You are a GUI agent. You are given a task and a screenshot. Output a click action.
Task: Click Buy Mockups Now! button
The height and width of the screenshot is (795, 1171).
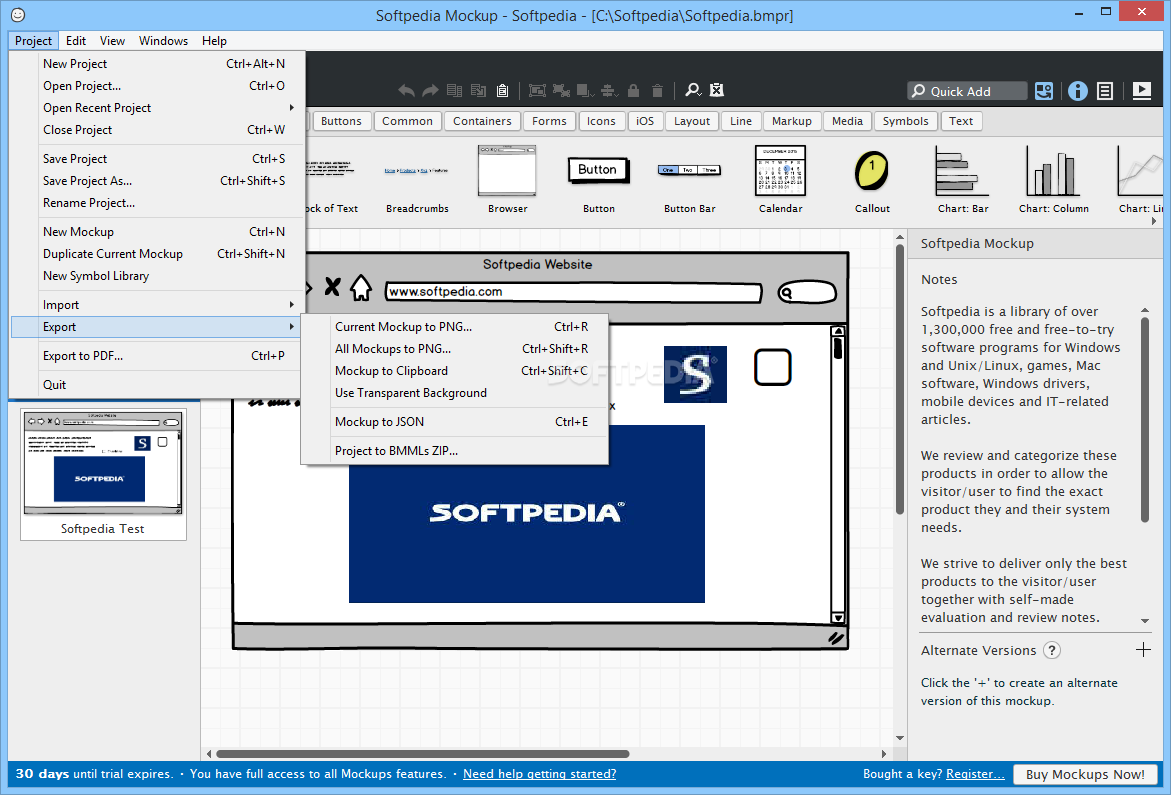1085,774
